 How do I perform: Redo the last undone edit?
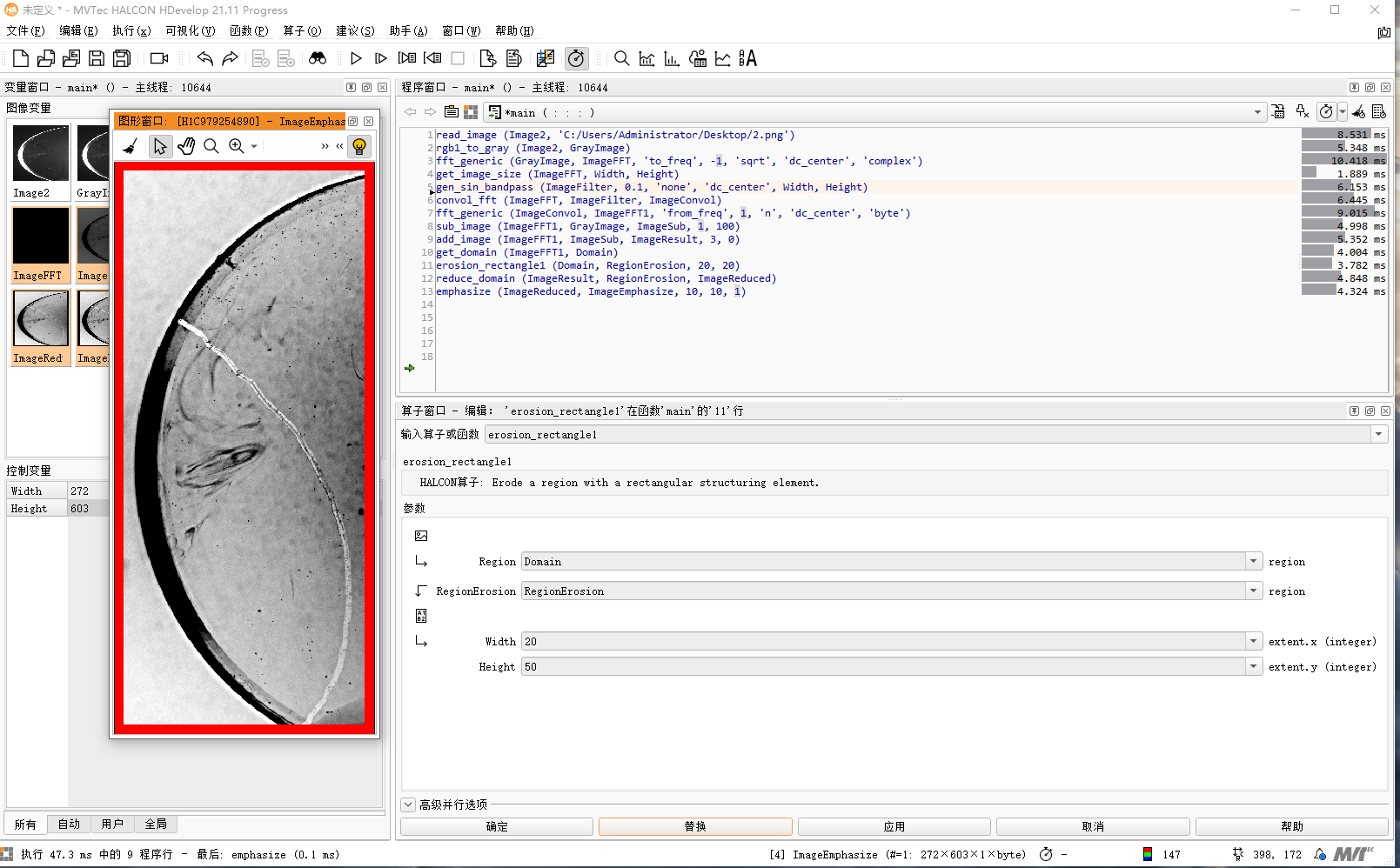coord(230,58)
